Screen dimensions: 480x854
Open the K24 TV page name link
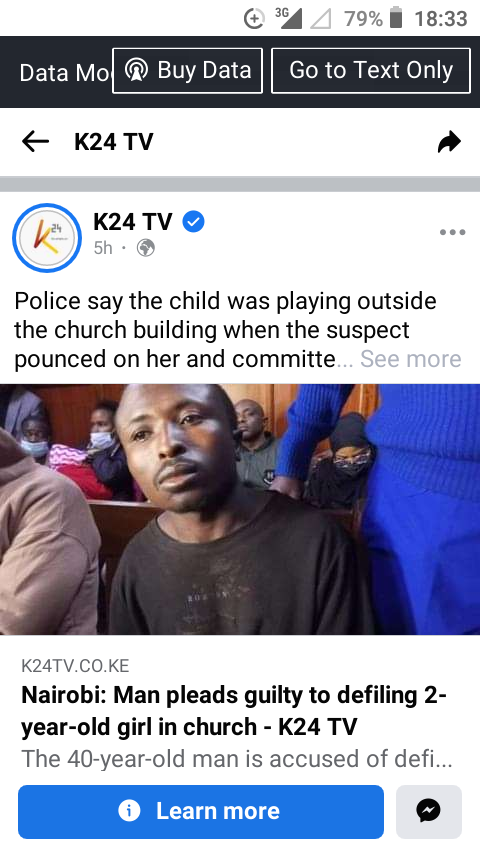[x=133, y=222]
